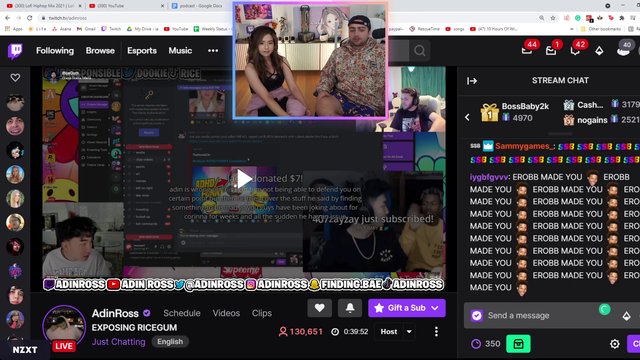Open the Twitch search magnifier button

coord(420,51)
